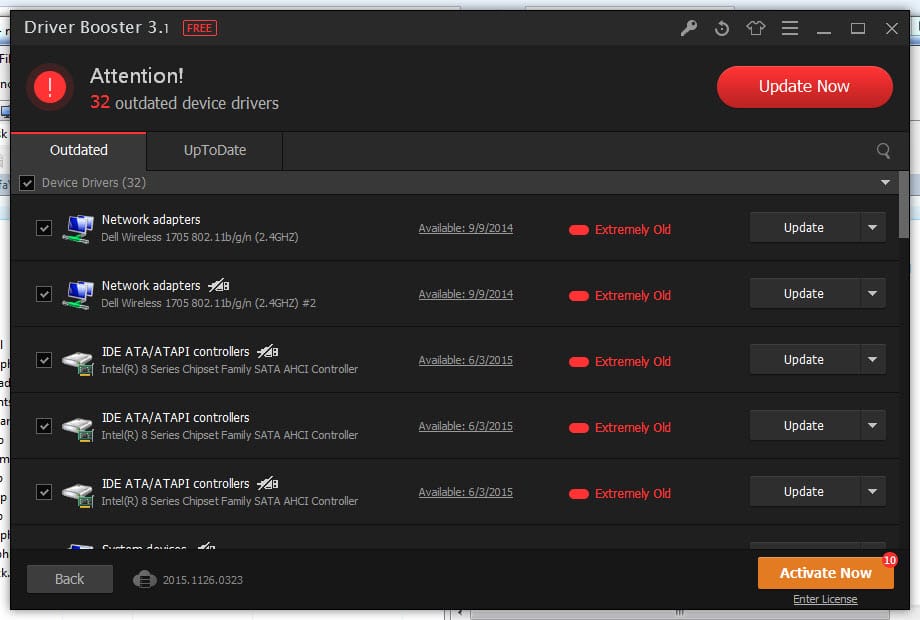This screenshot has width=920, height=620.
Task: Click the red status pill on first Network adapters row
Action: coord(579,230)
